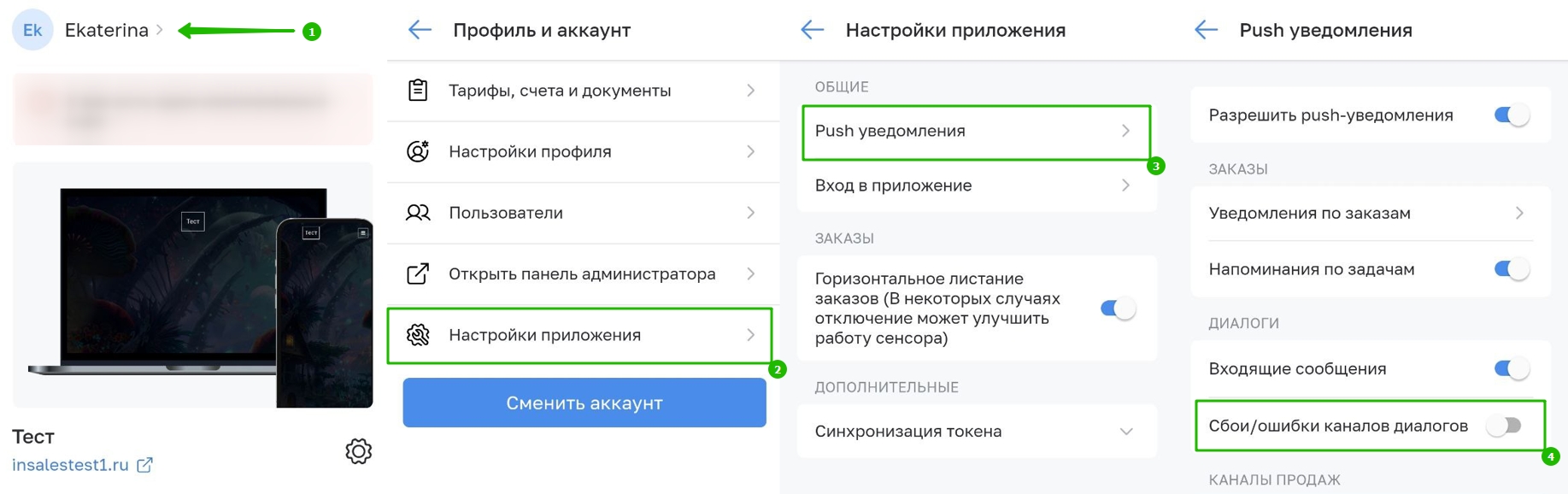Click the Пользователи people icon
Image resolution: width=1568 pixels, height=494 pixels.
[x=418, y=213]
